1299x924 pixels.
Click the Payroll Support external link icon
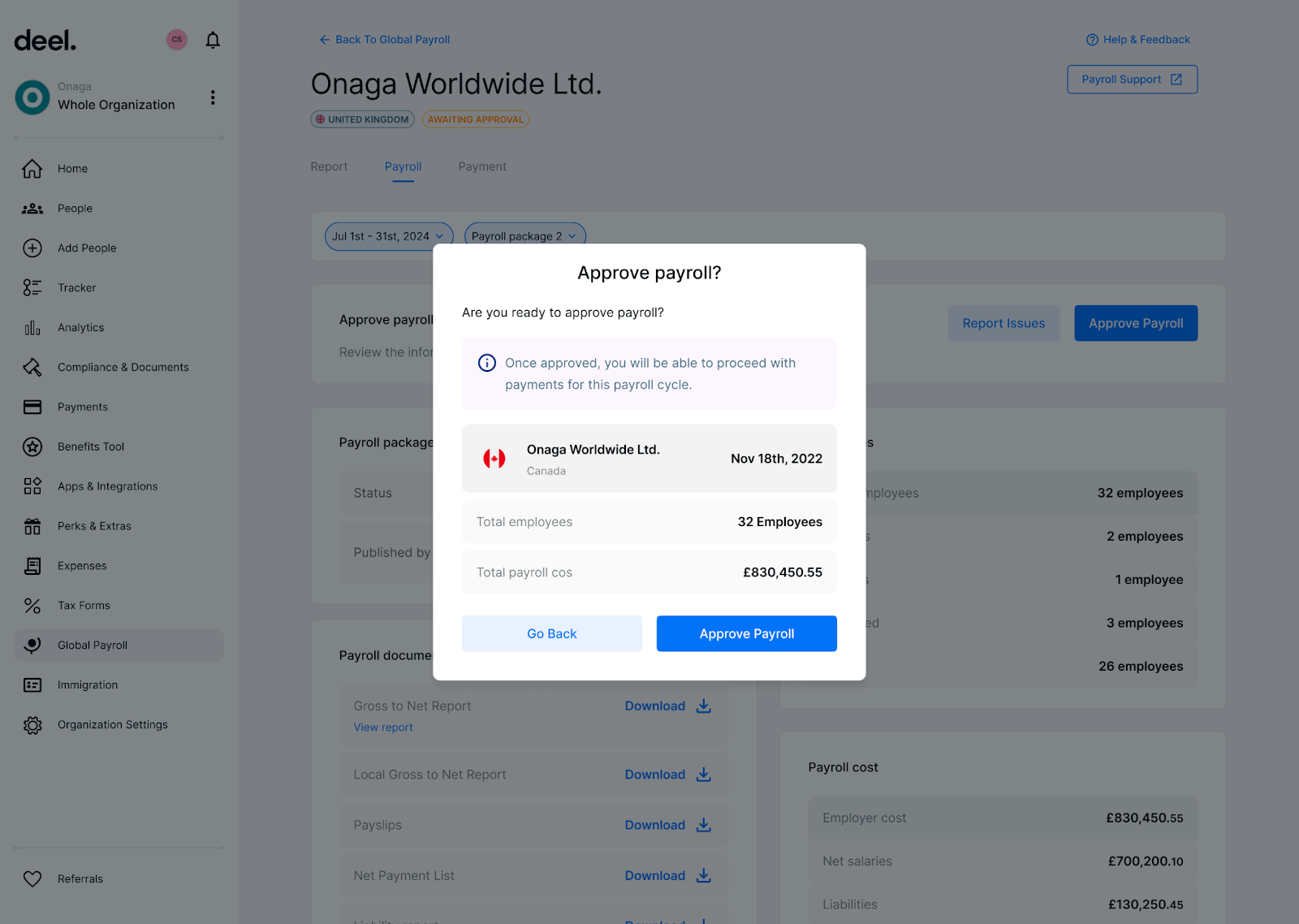coord(1176,80)
